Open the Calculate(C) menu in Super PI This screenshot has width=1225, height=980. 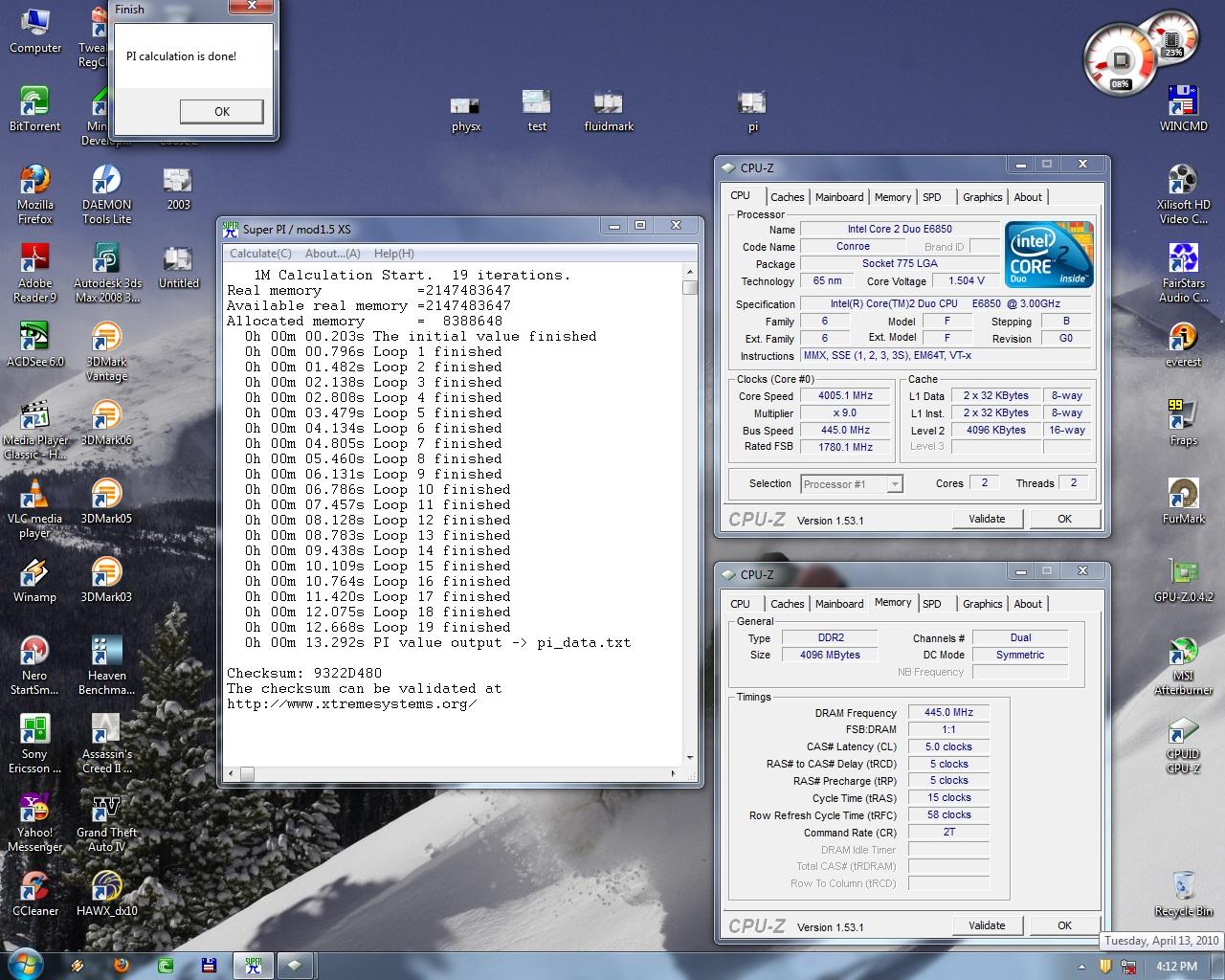click(260, 254)
